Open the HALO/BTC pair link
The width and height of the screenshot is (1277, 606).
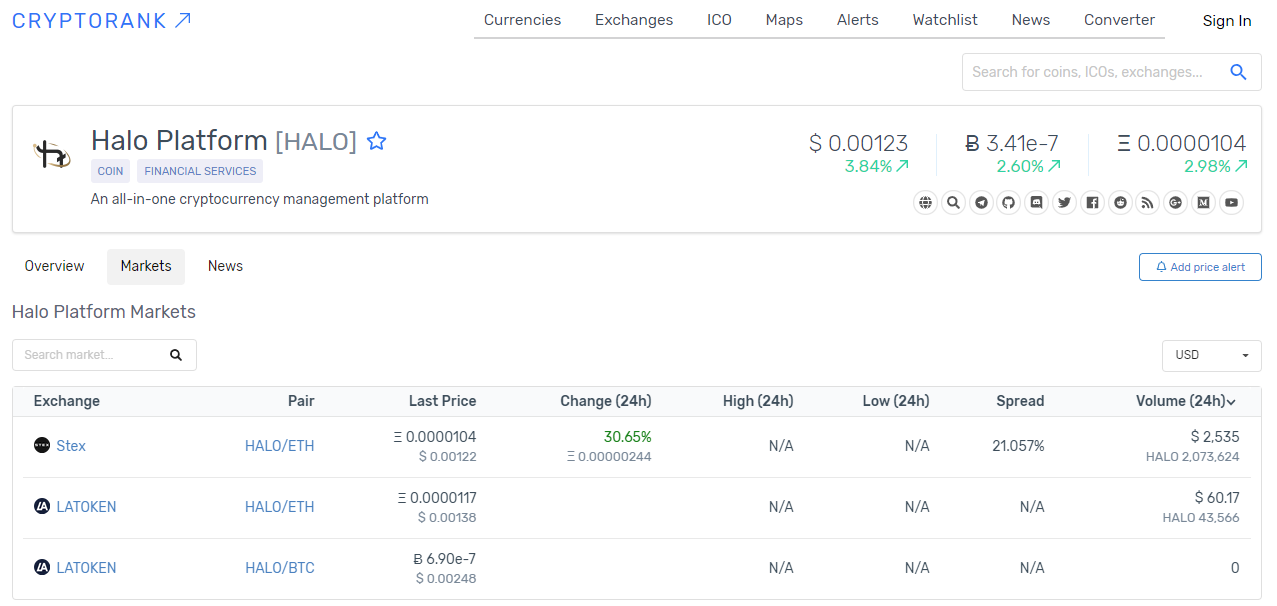[279, 568]
